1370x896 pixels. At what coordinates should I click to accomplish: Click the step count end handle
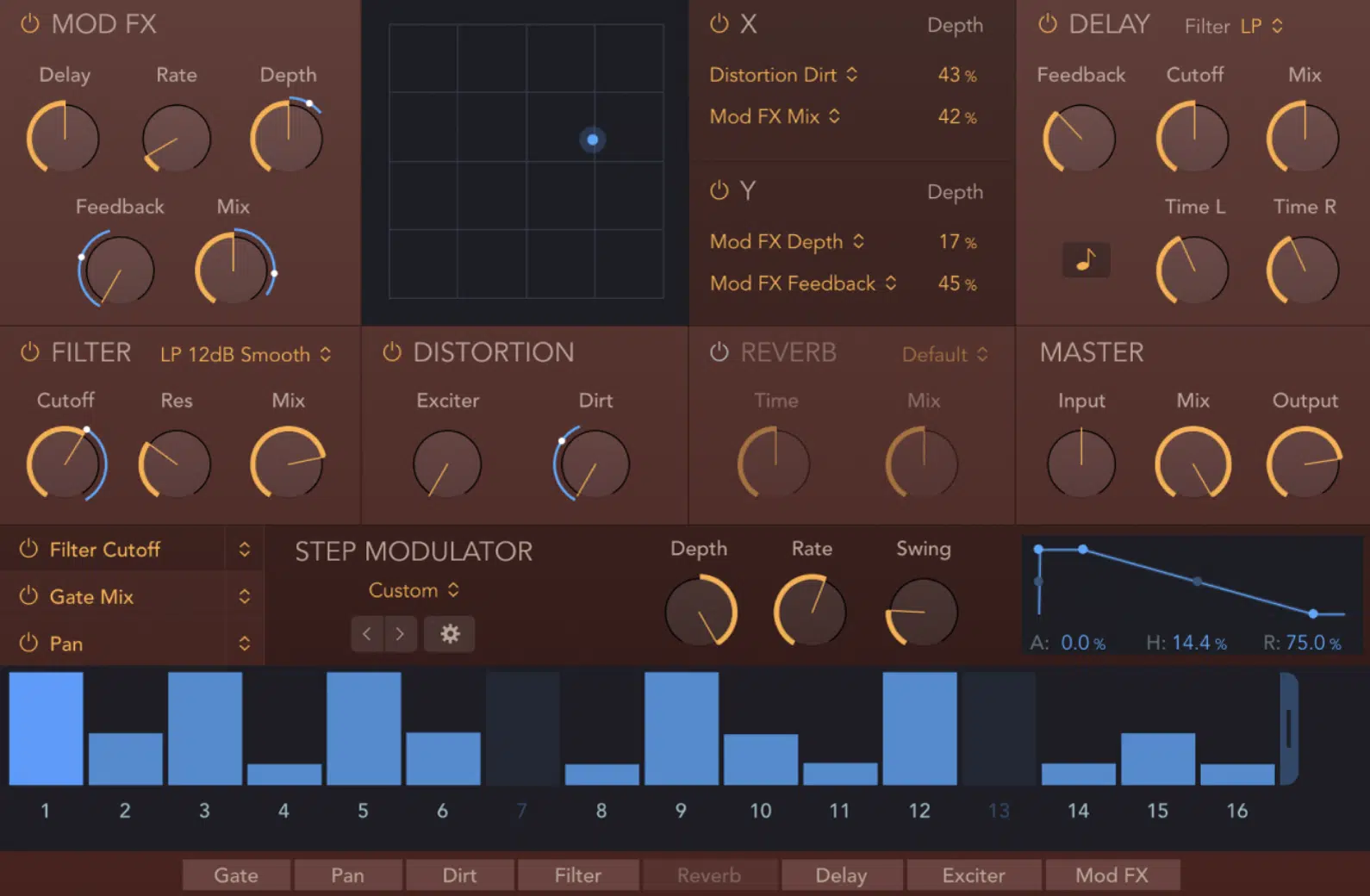click(1289, 729)
